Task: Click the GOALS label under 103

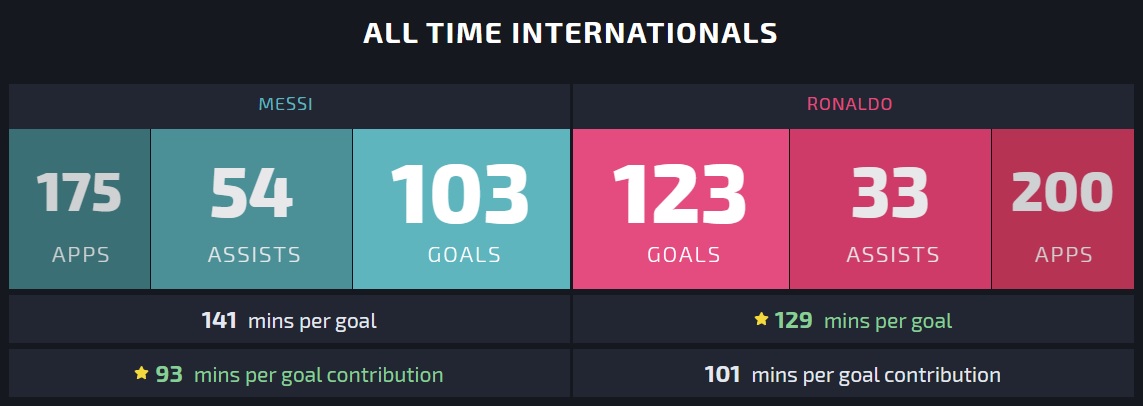Action: 464,254
